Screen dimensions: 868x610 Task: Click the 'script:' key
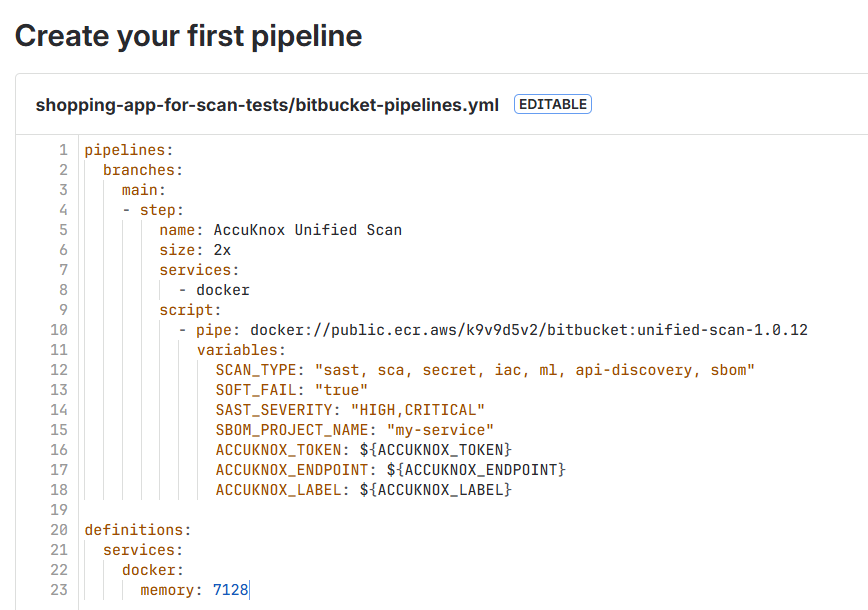click(x=190, y=310)
